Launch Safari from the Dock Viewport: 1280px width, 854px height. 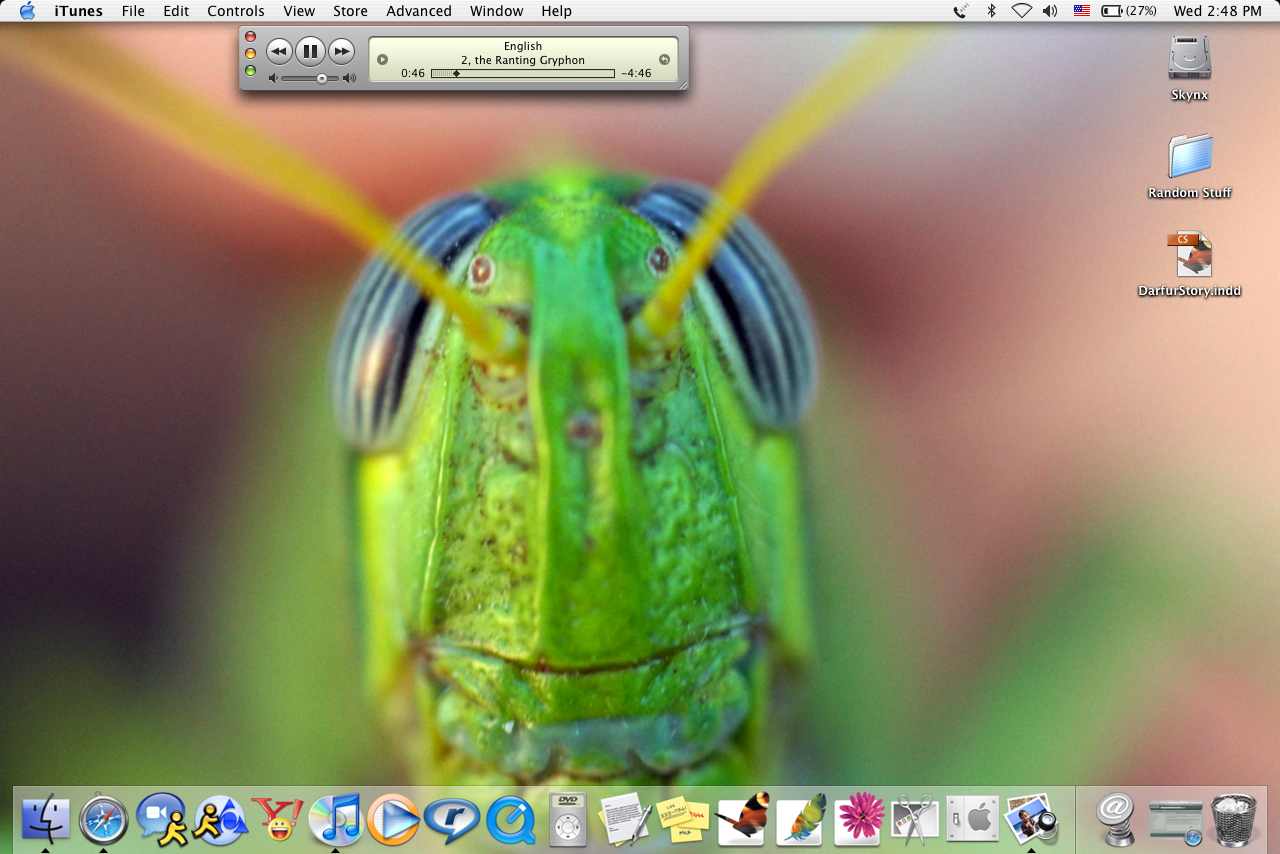[x=104, y=819]
